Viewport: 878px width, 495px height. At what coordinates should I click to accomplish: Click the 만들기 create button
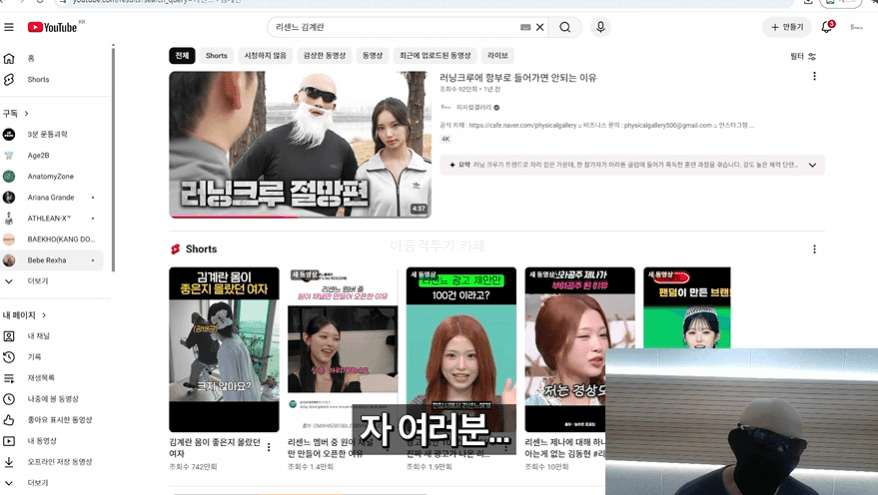point(787,27)
